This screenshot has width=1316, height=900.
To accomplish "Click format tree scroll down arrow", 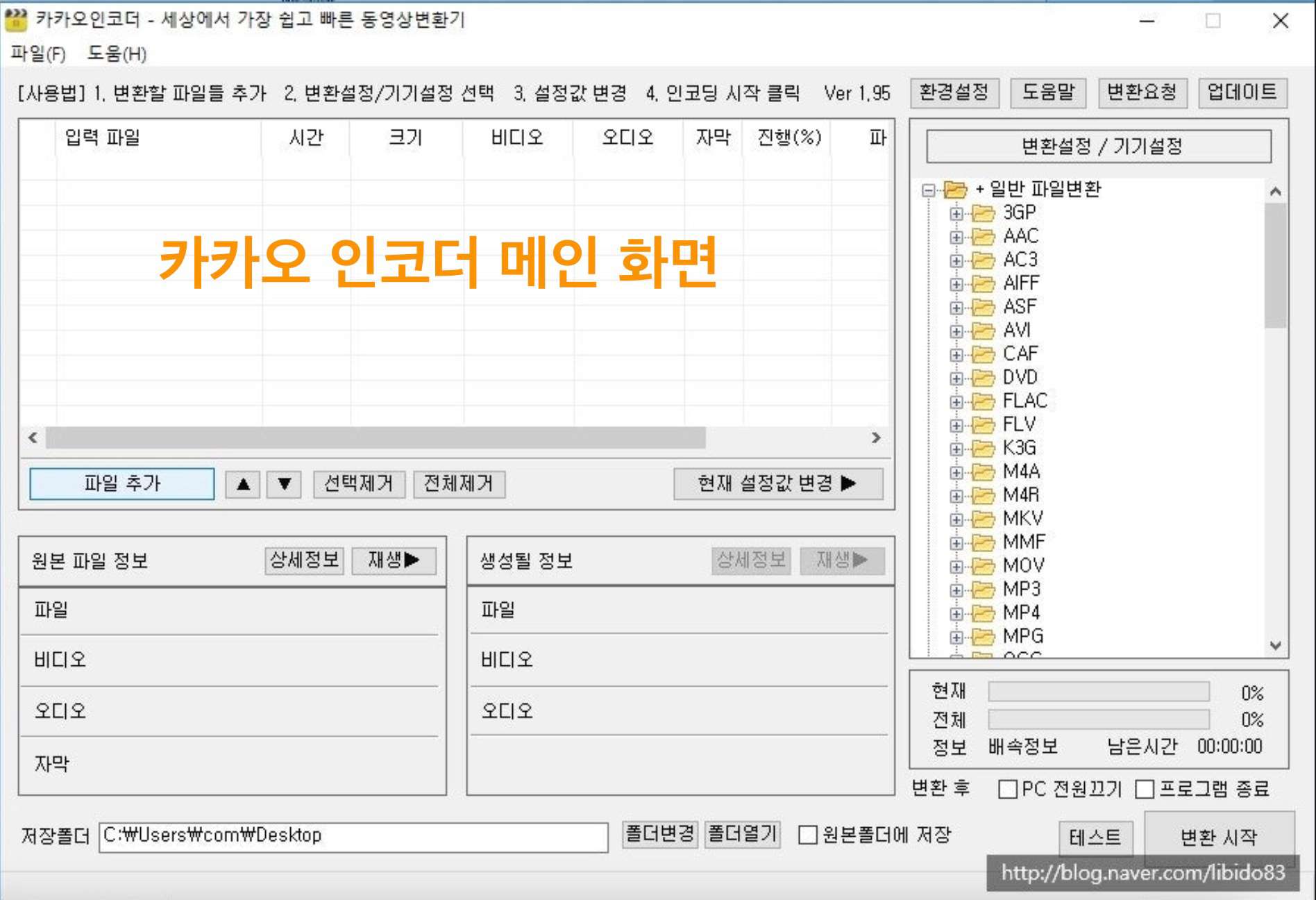I will (x=1275, y=645).
